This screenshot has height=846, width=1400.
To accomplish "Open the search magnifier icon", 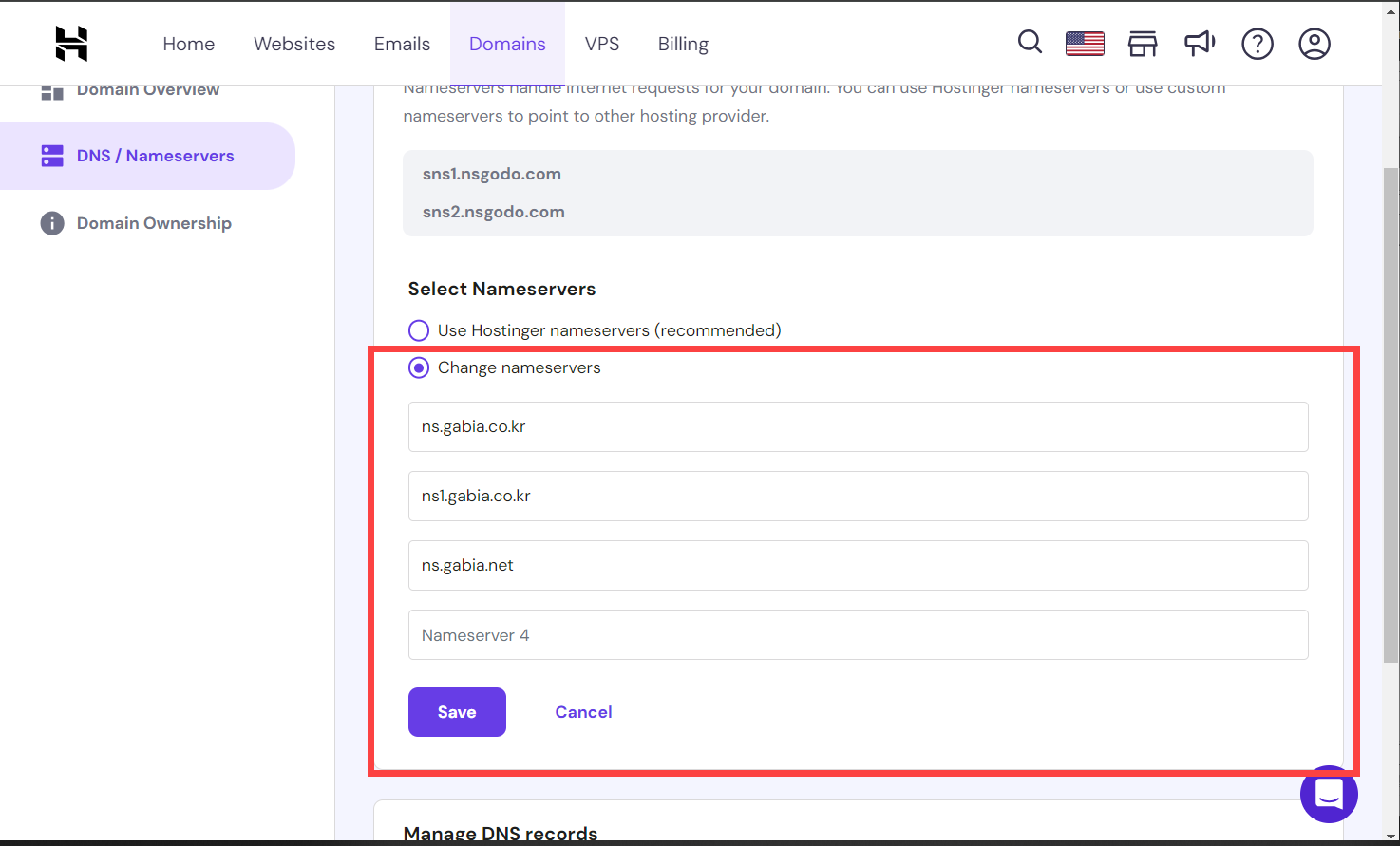I will [1030, 42].
